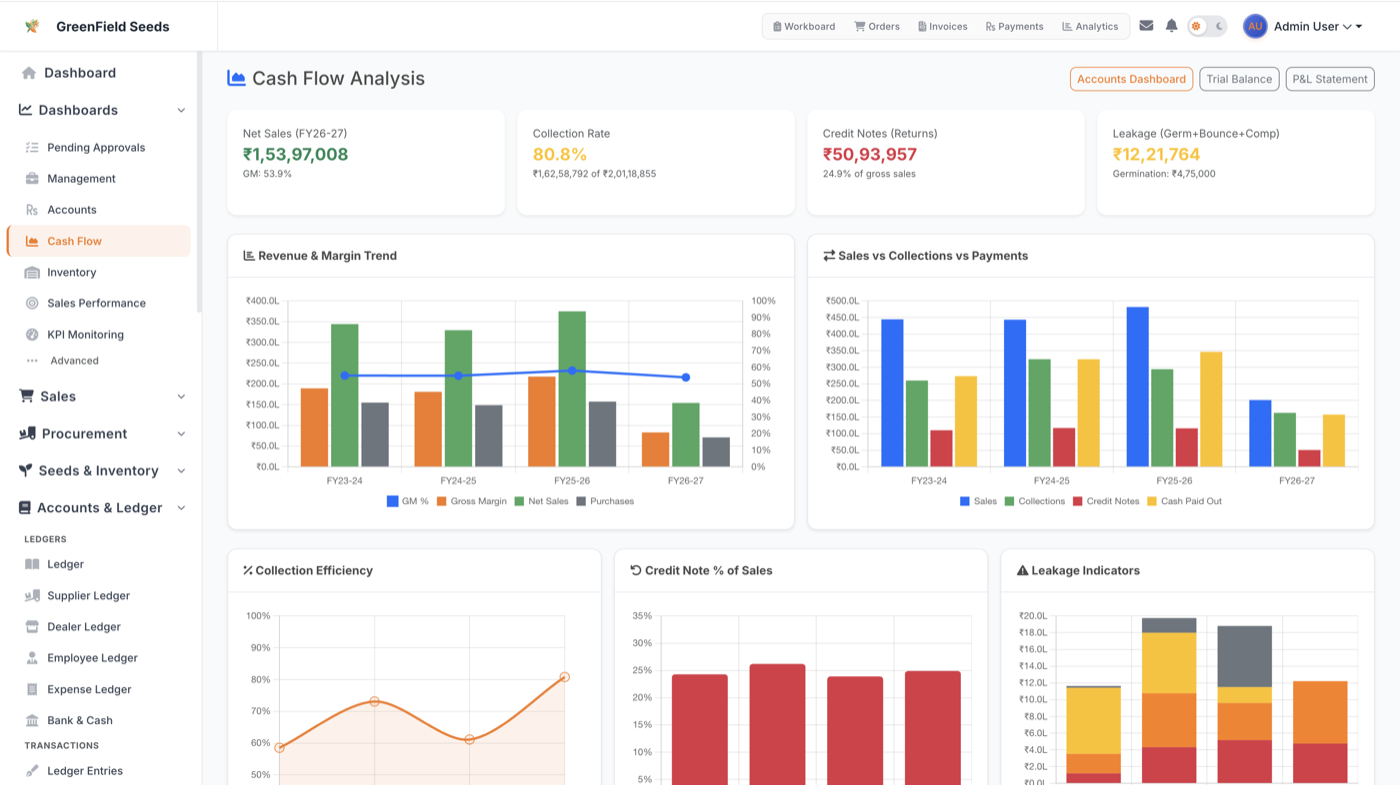
Task: Open Workboard in the top navigation
Action: point(804,26)
